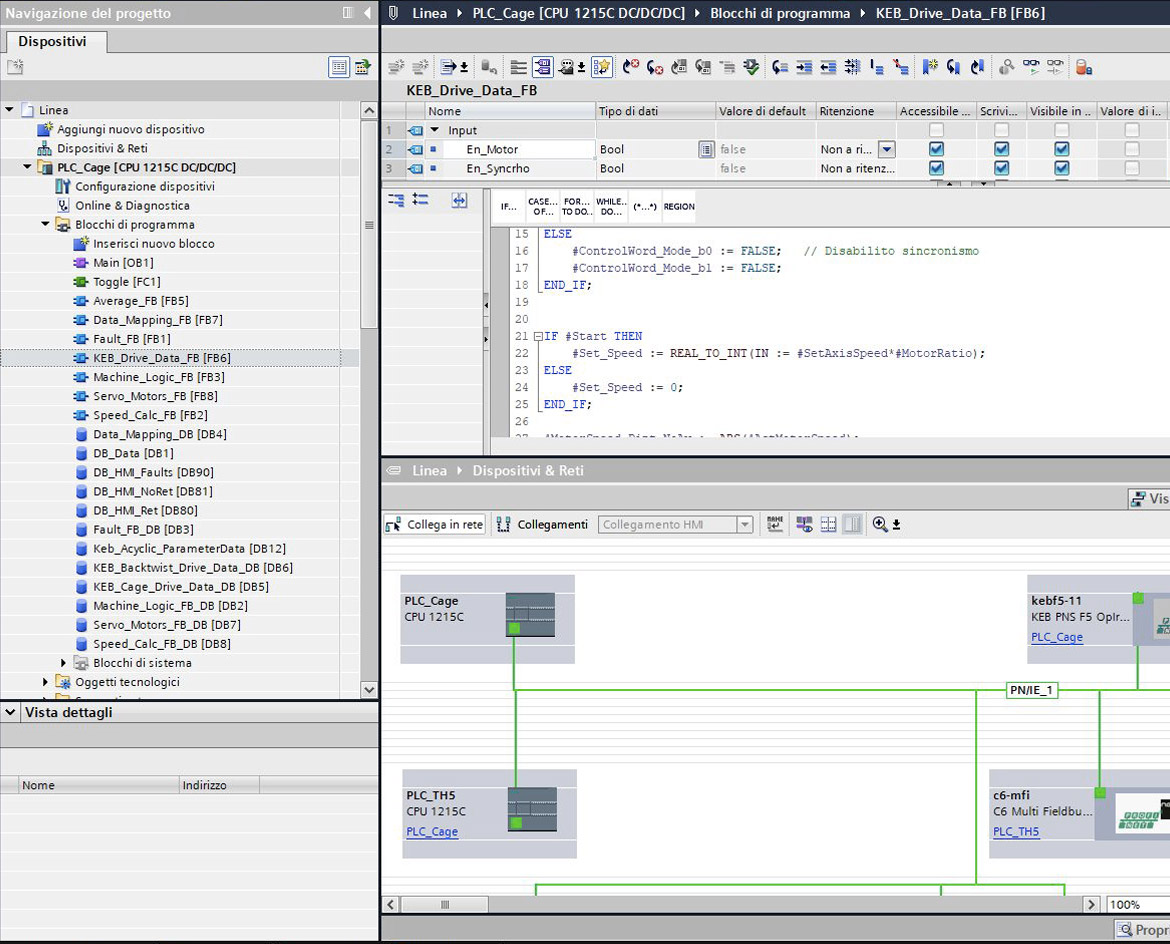The image size is (1170, 944).
Task: Collapse the PLC_Cage tree node
Action: (x=27, y=167)
